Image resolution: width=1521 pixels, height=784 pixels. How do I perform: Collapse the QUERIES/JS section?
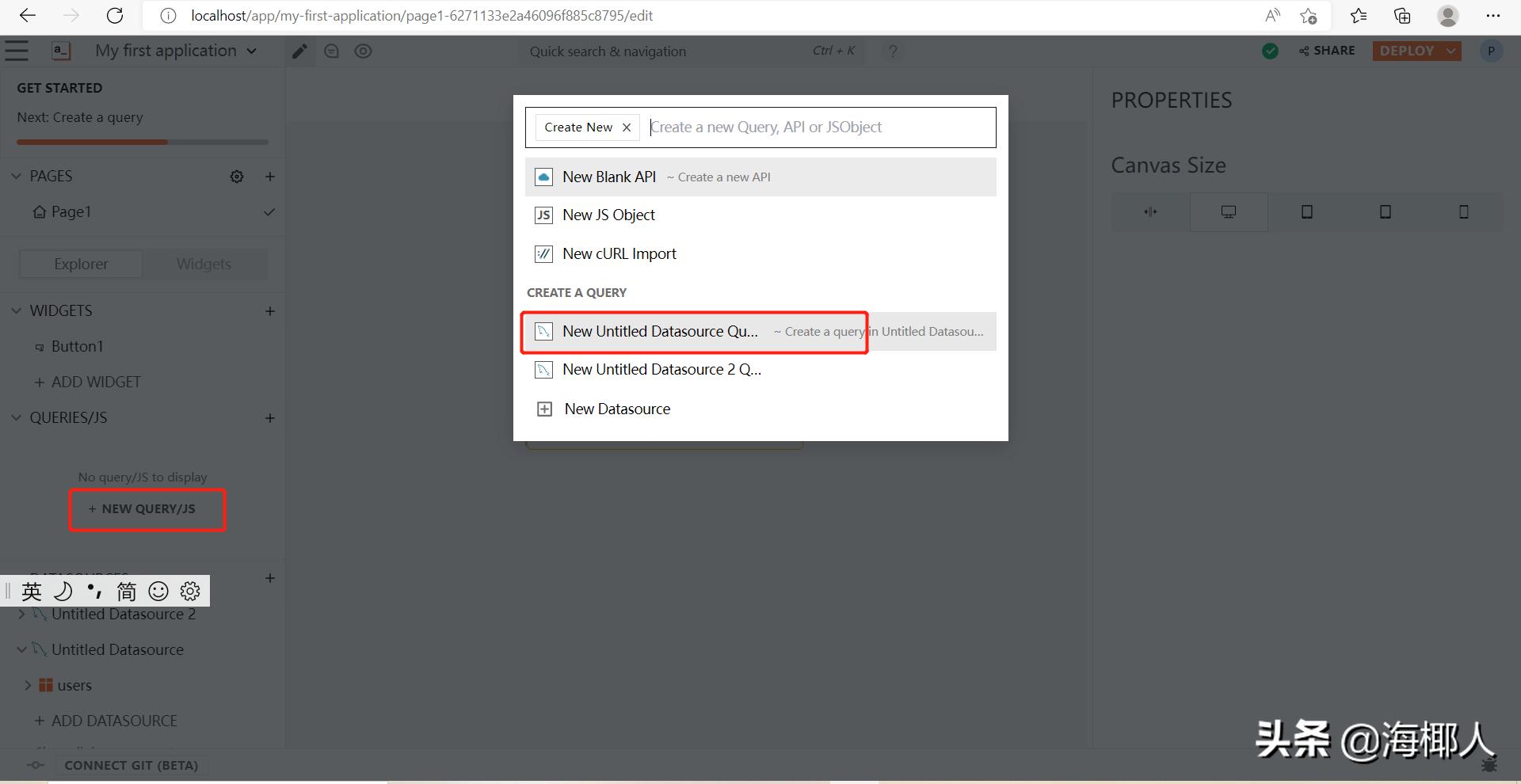coord(16,417)
